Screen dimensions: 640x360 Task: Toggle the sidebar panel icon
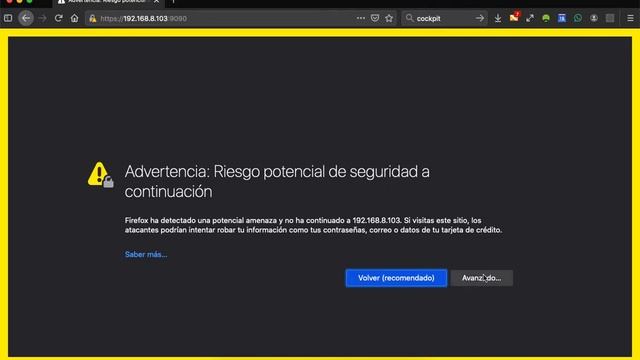[x=8, y=18]
